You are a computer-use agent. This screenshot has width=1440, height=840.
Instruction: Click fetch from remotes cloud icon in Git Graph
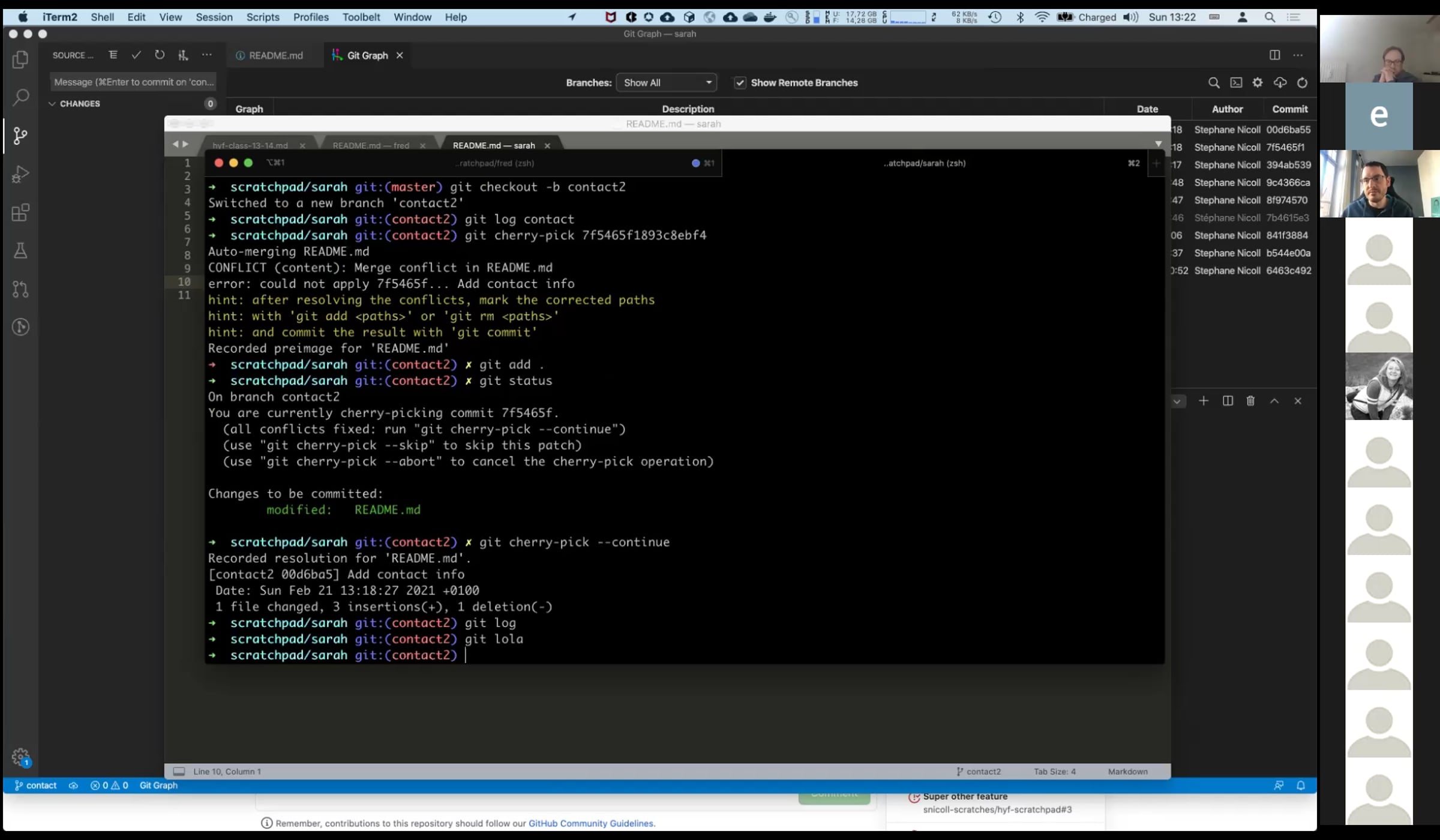pyautogui.click(x=1280, y=83)
